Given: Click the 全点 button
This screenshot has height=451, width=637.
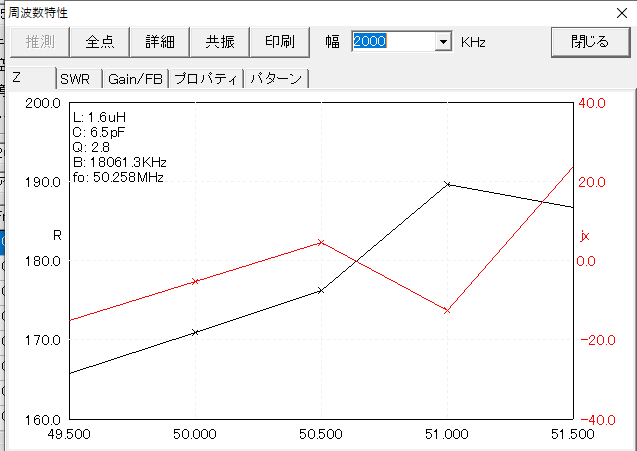Looking at the screenshot, I should 99,42.
